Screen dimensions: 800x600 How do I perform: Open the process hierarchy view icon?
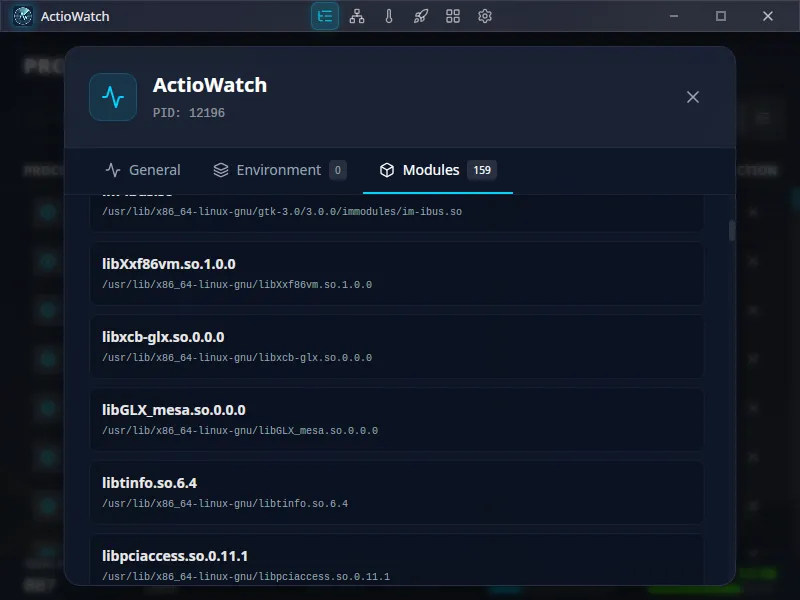pos(357,16)
